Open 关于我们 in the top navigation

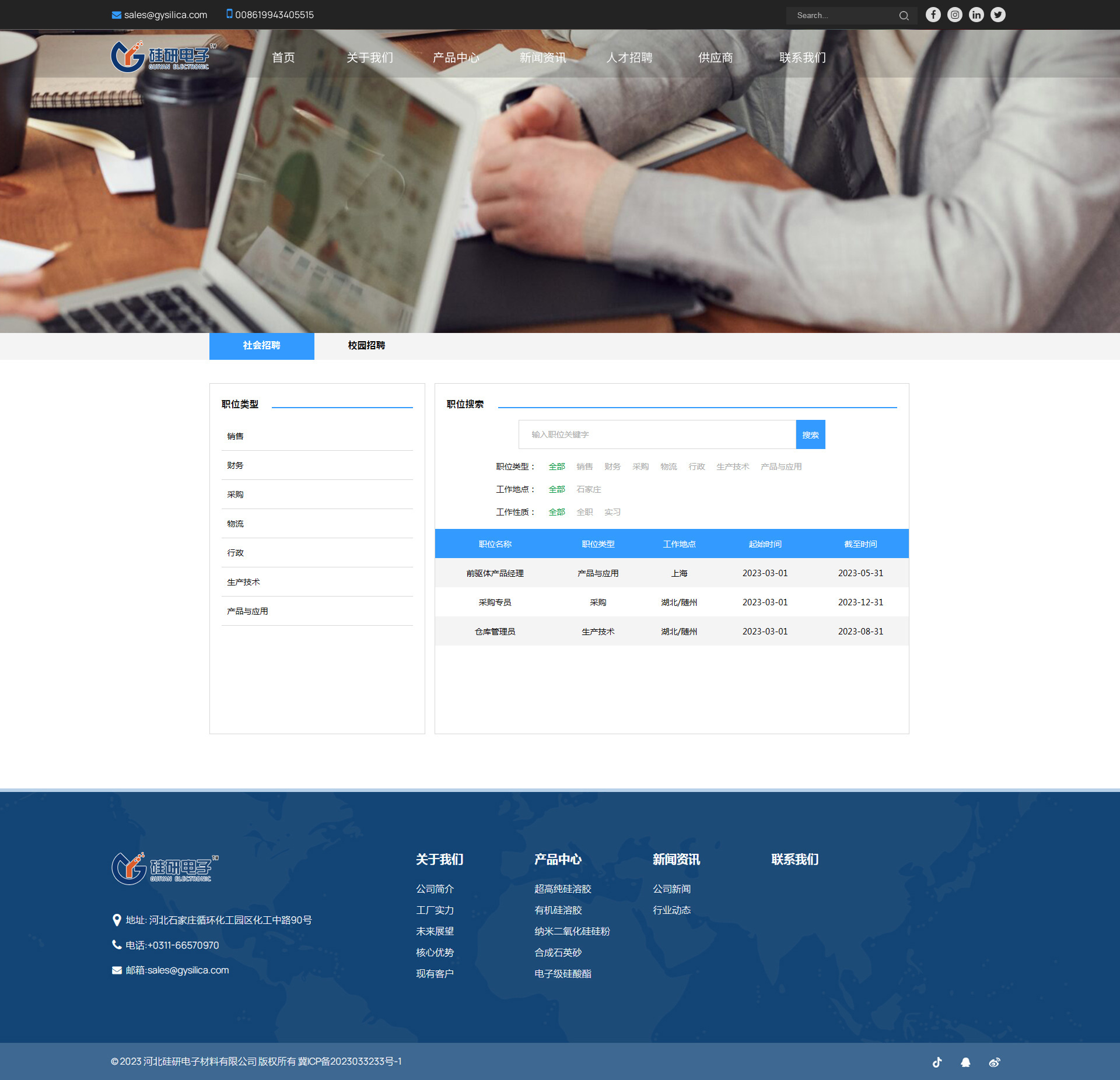click(370, 58)
